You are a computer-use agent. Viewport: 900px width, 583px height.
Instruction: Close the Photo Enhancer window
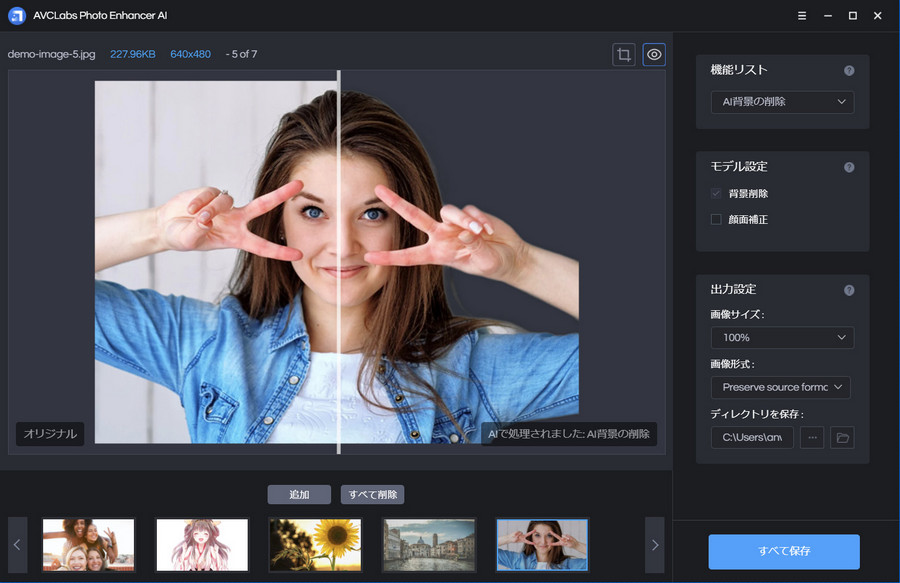pos(878,15)
